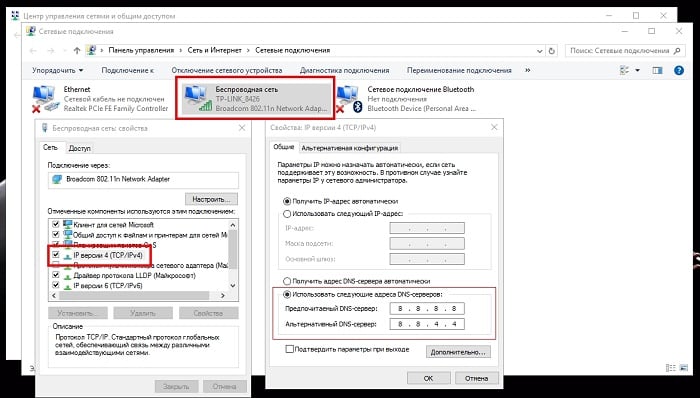
Task: Click the Панель управления breadcrumb
Action: click(x=141, y=51)
